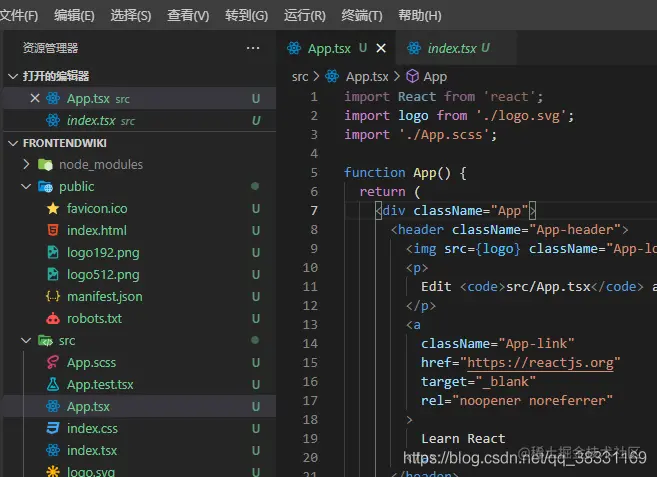Click the './App.scss' import string
The image size is (657, 477).
pyautogui.click(x=444, y=135)
